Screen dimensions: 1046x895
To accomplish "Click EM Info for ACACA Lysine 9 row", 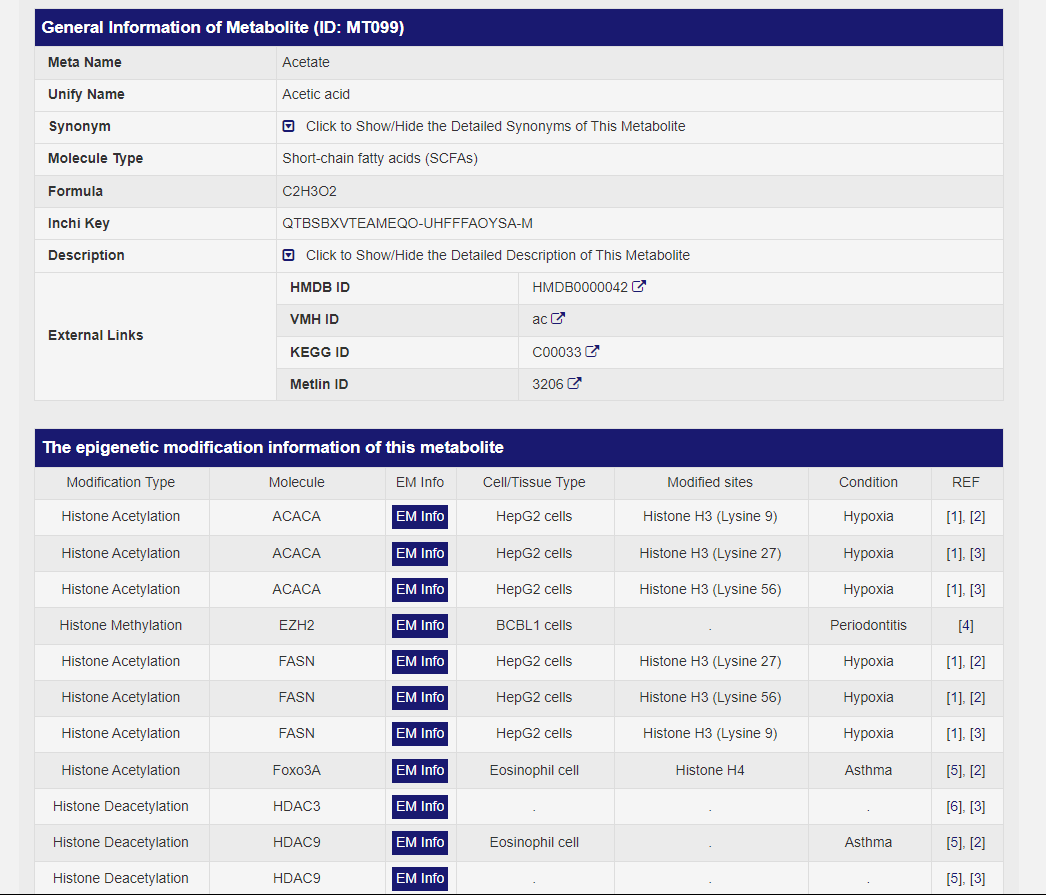I will [x=420, y=517].
